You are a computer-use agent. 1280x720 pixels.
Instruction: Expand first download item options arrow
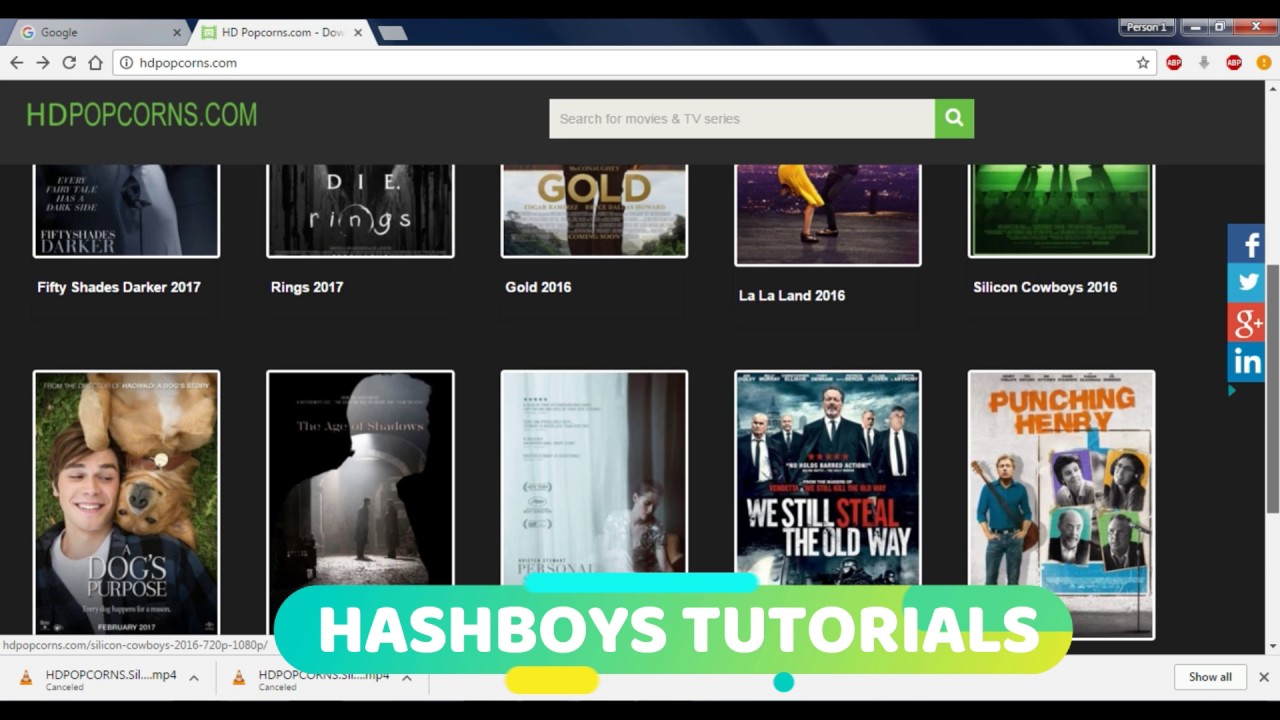(x=194, y=677)
